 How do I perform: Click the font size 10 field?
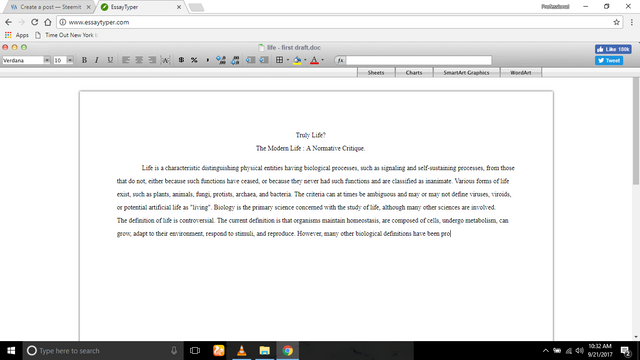(60, 60)
